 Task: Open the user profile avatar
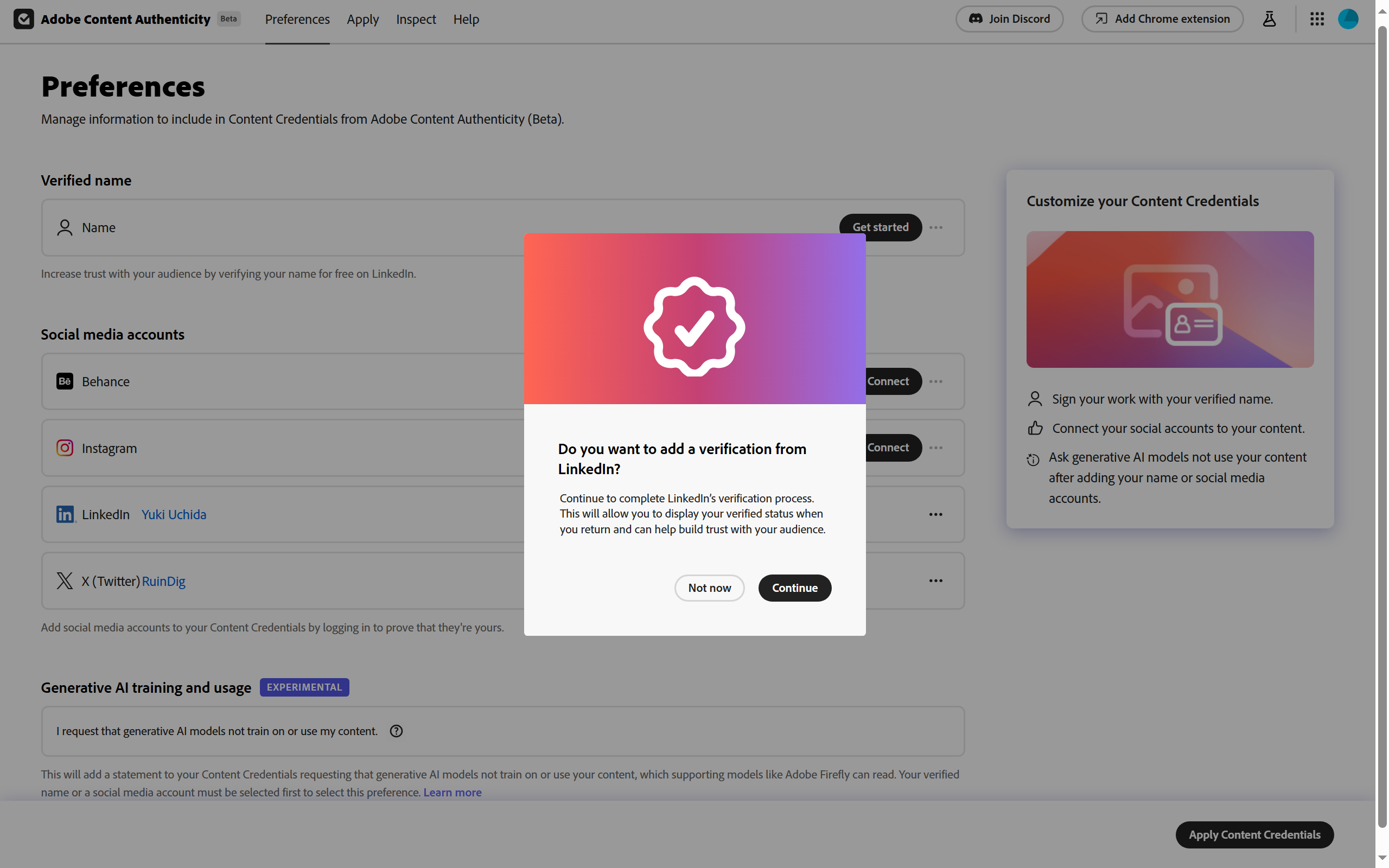tap(1348, 19)
